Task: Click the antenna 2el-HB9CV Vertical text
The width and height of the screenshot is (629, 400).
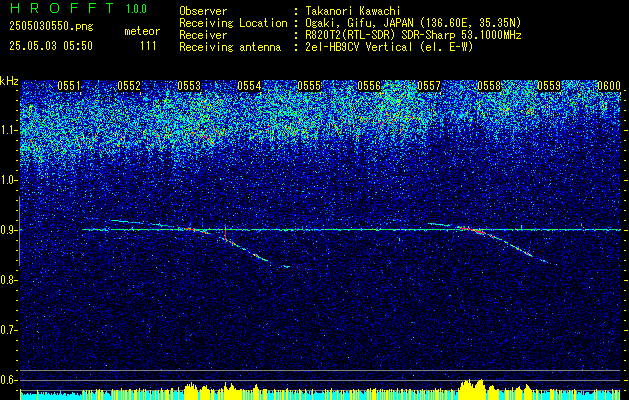Action: tap(389, 47)
